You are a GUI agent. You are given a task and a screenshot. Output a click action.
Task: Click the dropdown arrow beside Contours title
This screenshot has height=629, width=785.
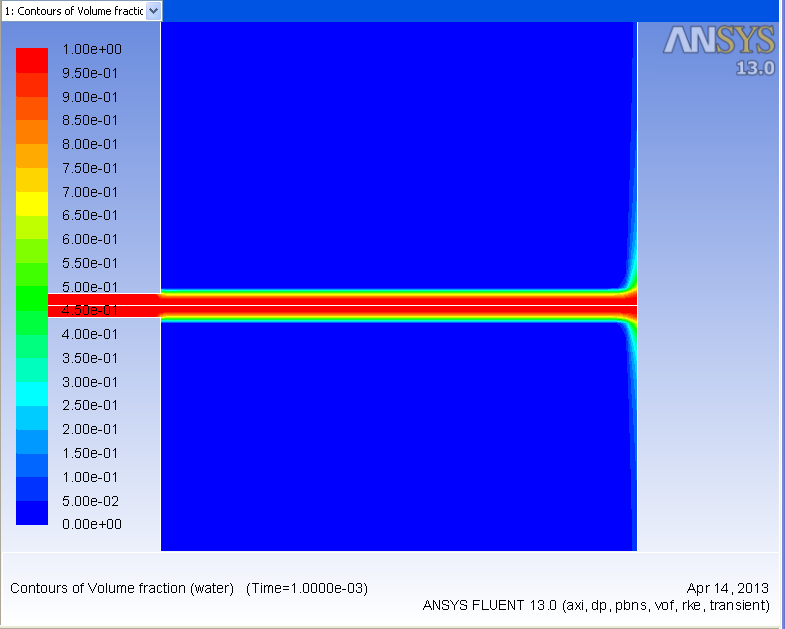[x=153, y=10]
